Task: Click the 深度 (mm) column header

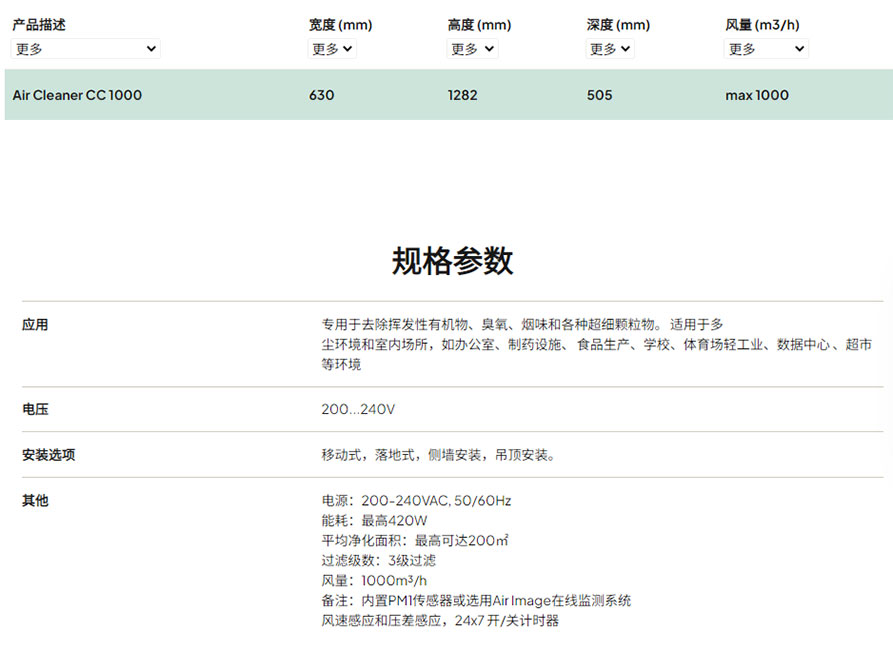Action: (x=618, y=25)
